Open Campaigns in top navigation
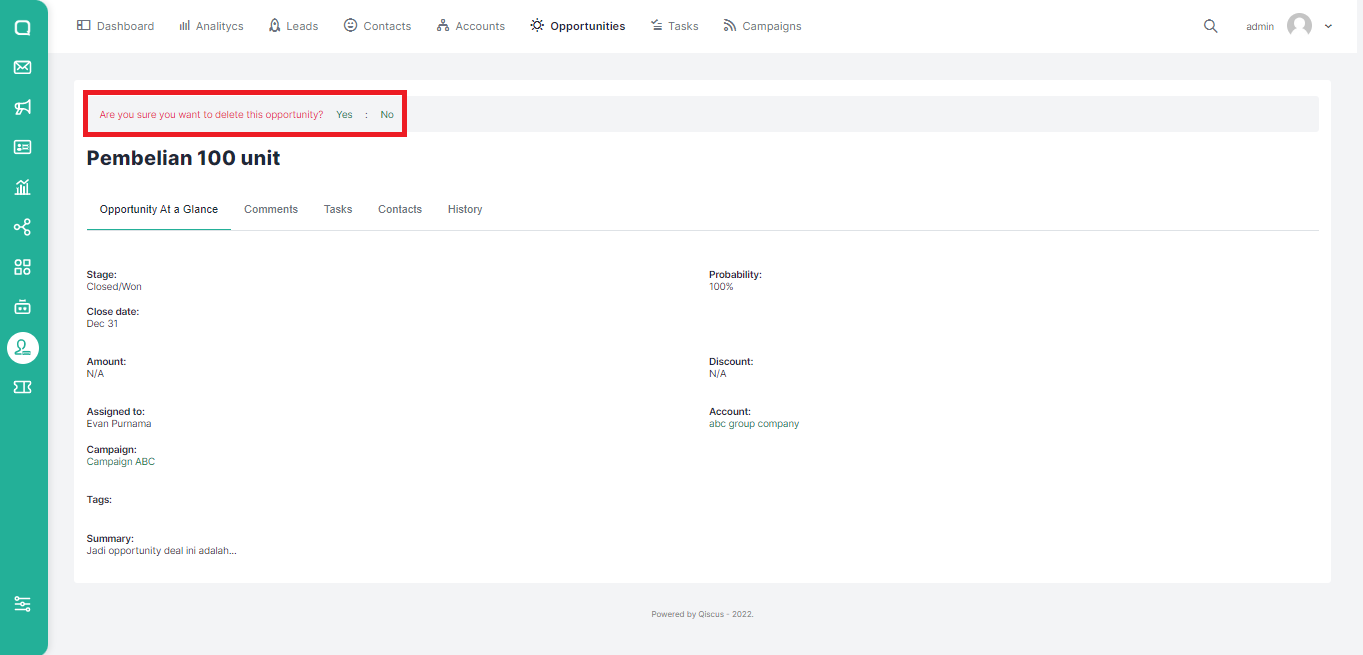This screenshot has width=1363, height=655. [x=762, y=26]
